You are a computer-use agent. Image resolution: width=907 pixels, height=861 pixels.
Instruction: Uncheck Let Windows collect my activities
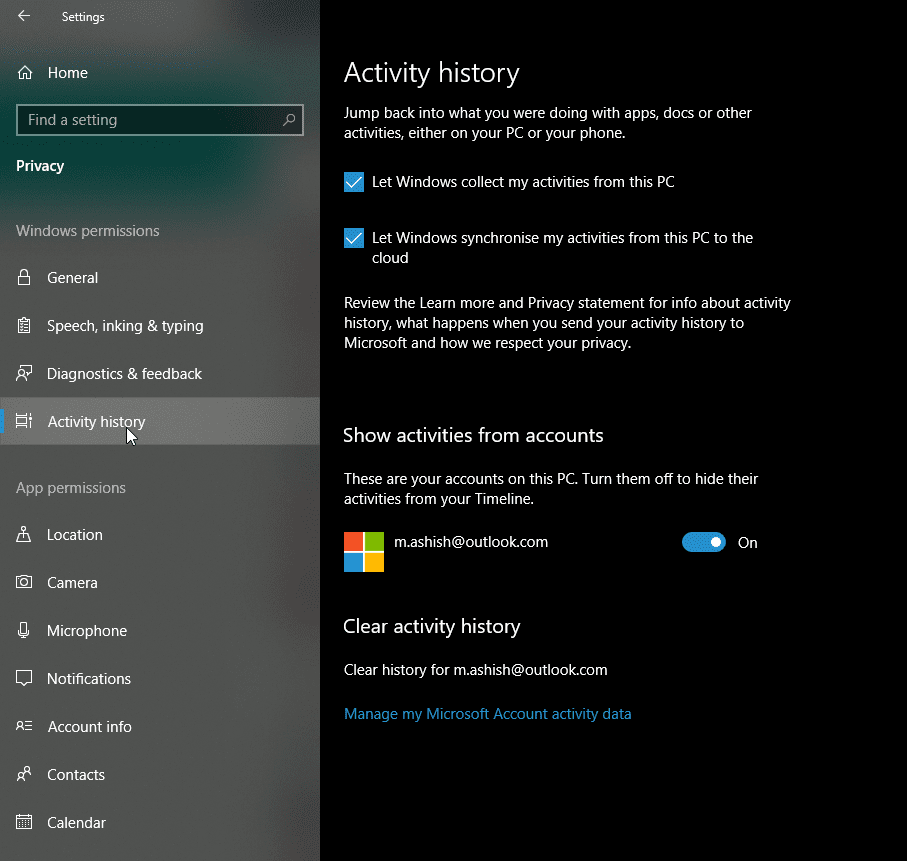pyautogui.click(x=354, y=182)
